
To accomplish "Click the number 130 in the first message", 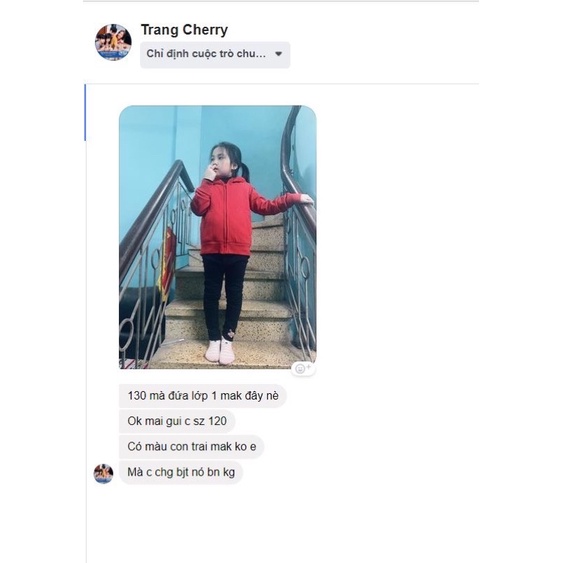I will point(137,396).
